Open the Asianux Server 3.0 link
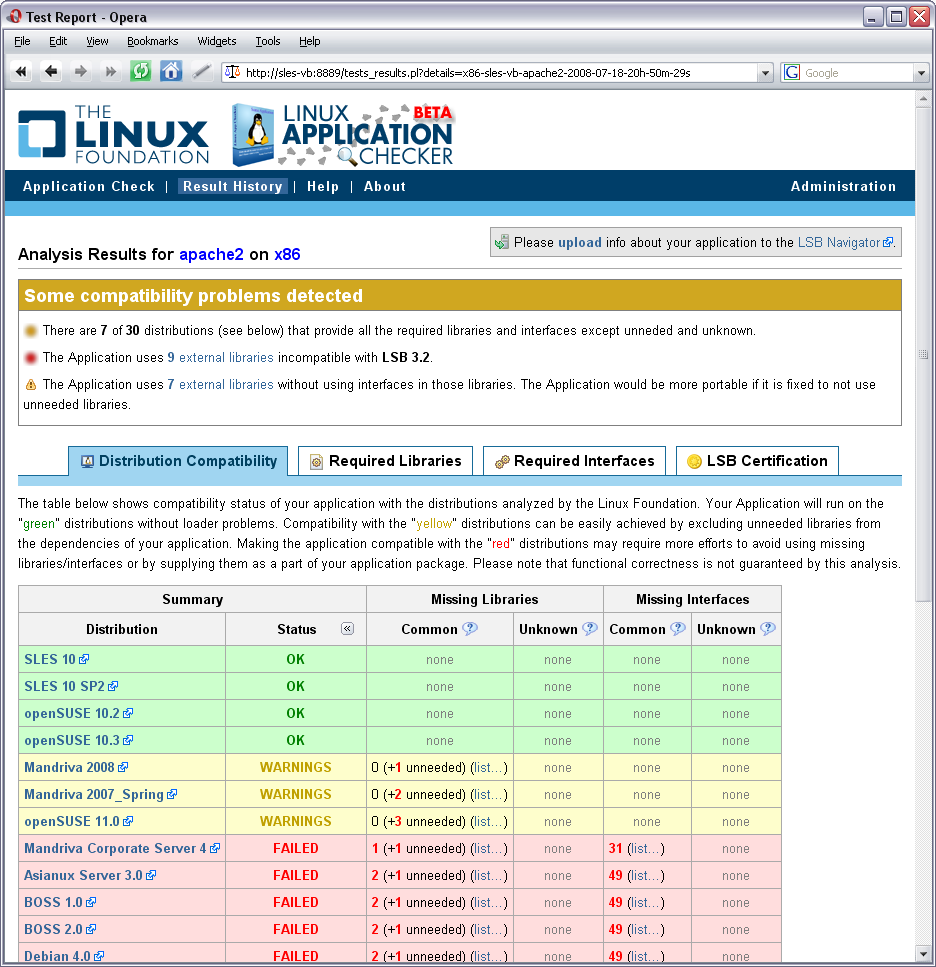The image size is (936, 967). pos(83,875)
